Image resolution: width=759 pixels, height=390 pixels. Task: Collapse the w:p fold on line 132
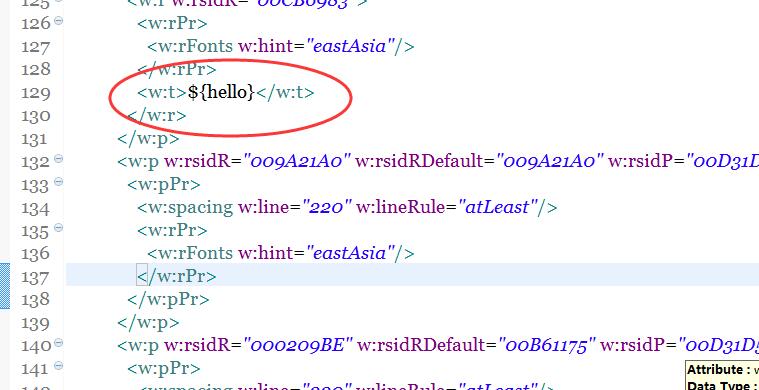coord(59,159)
